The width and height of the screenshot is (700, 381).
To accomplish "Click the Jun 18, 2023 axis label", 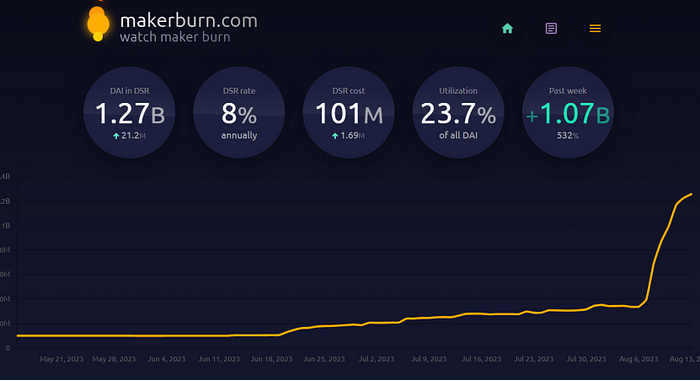I will point(271,359).
